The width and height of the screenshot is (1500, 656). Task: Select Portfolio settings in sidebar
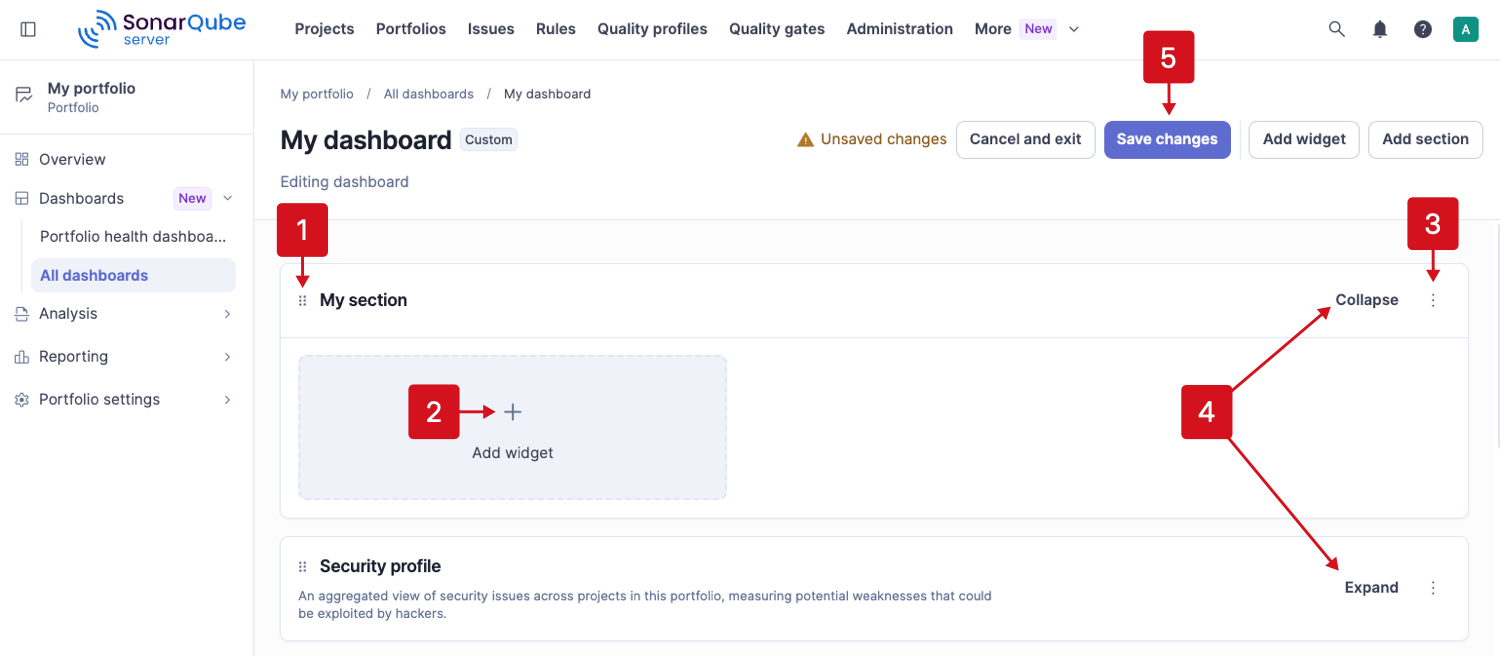[x=99, y=400]
